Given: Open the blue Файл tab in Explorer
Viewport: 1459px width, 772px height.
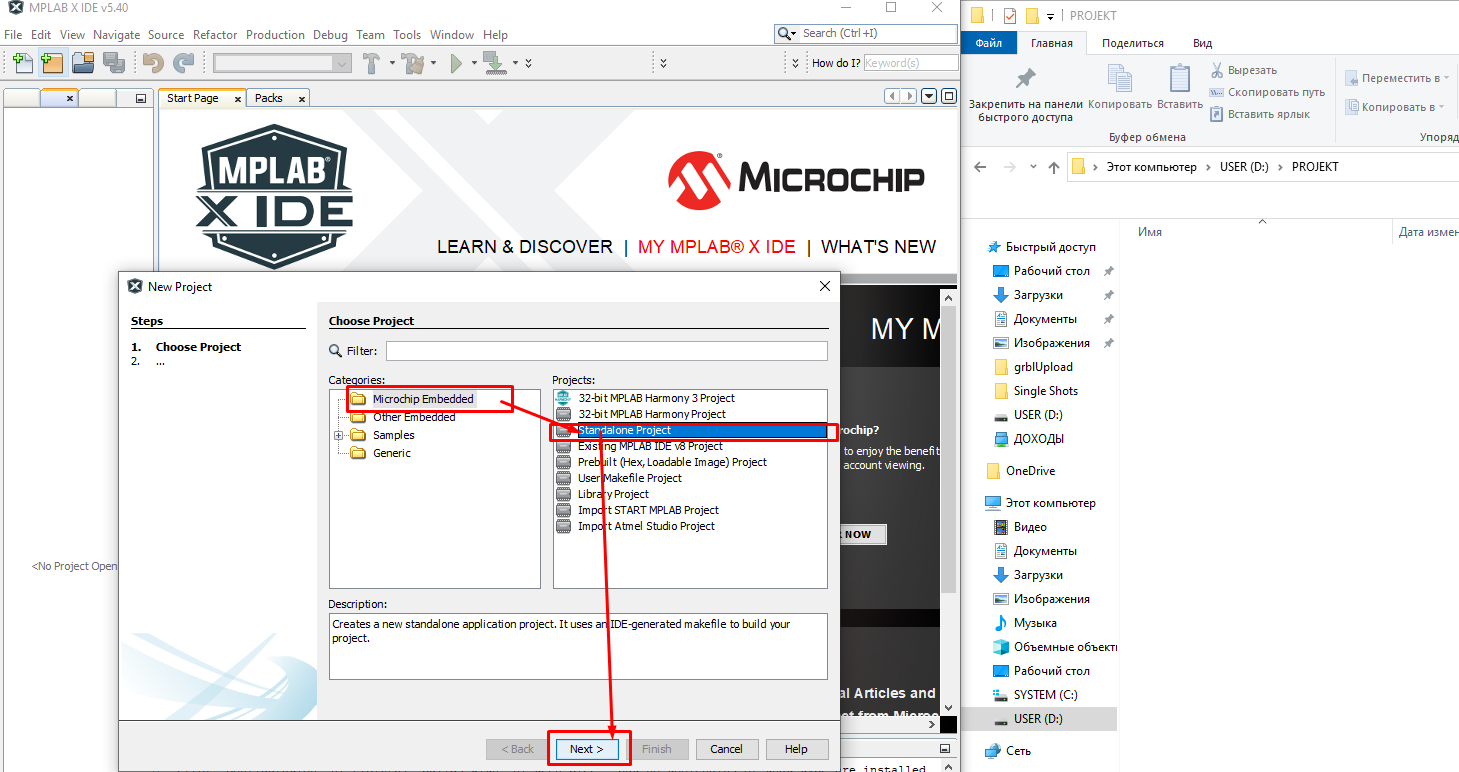Looking at the screenshot, I should 988,43.
